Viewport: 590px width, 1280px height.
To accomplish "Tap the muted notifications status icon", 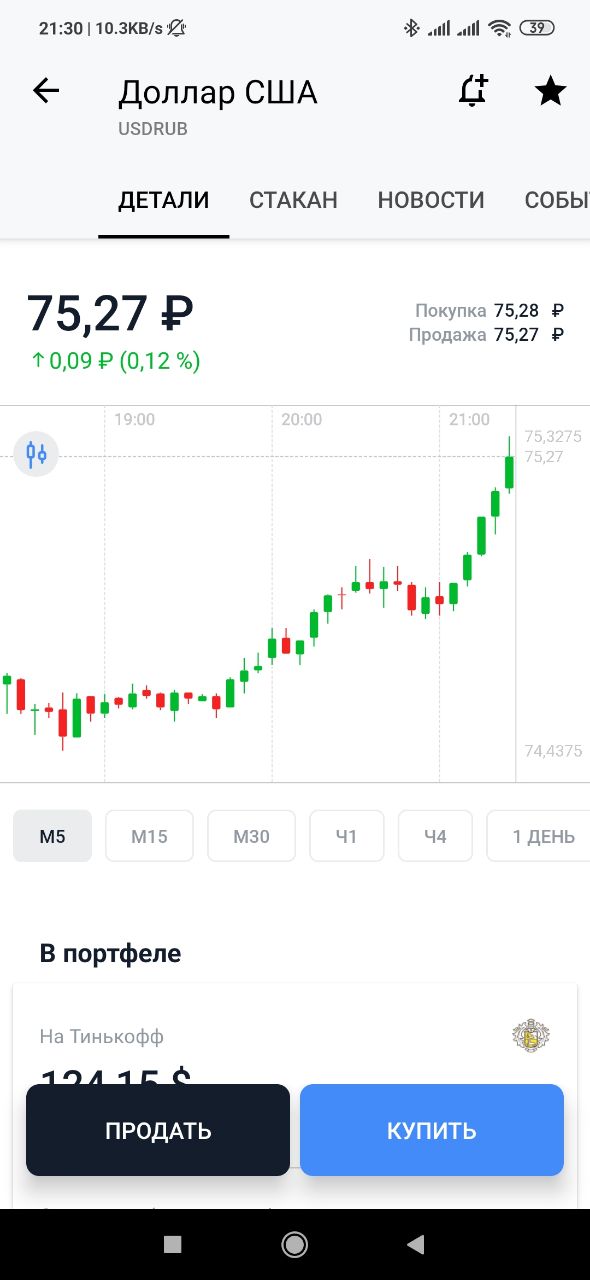I will tap(177, 28).
